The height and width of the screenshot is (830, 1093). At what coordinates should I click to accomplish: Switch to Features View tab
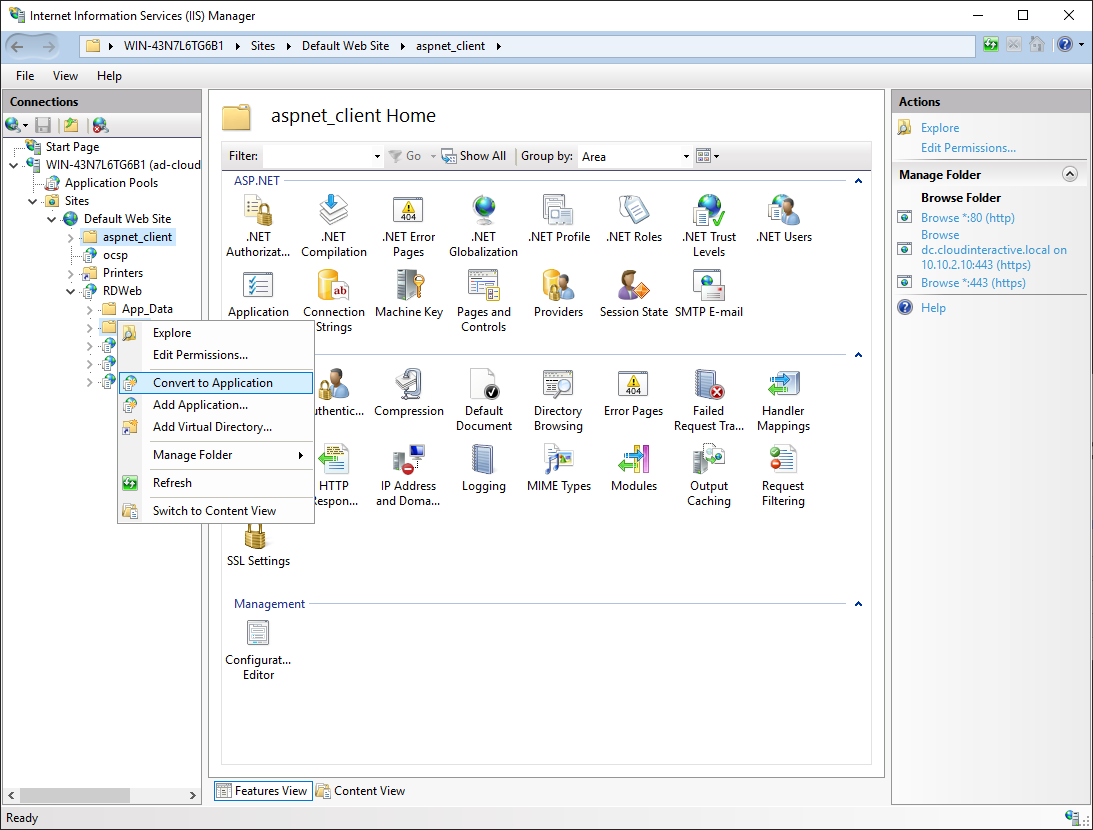pos(263,791)
